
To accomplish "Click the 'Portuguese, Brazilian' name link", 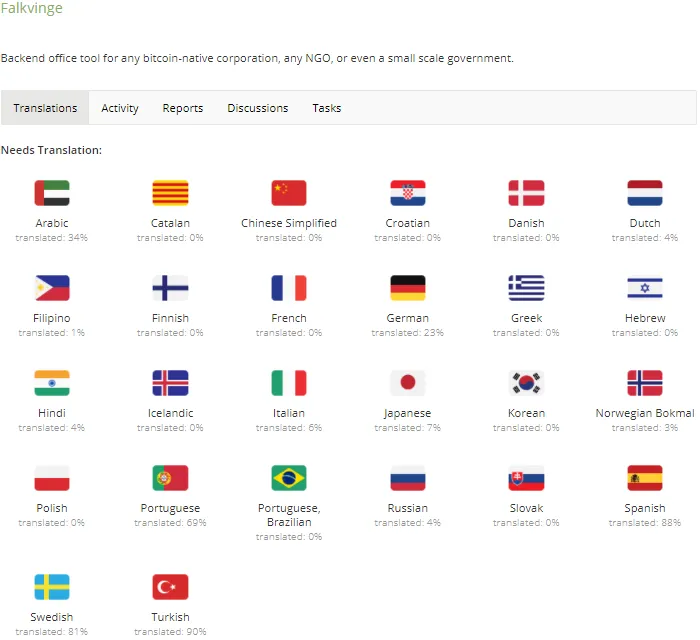I will coord(289,515).
